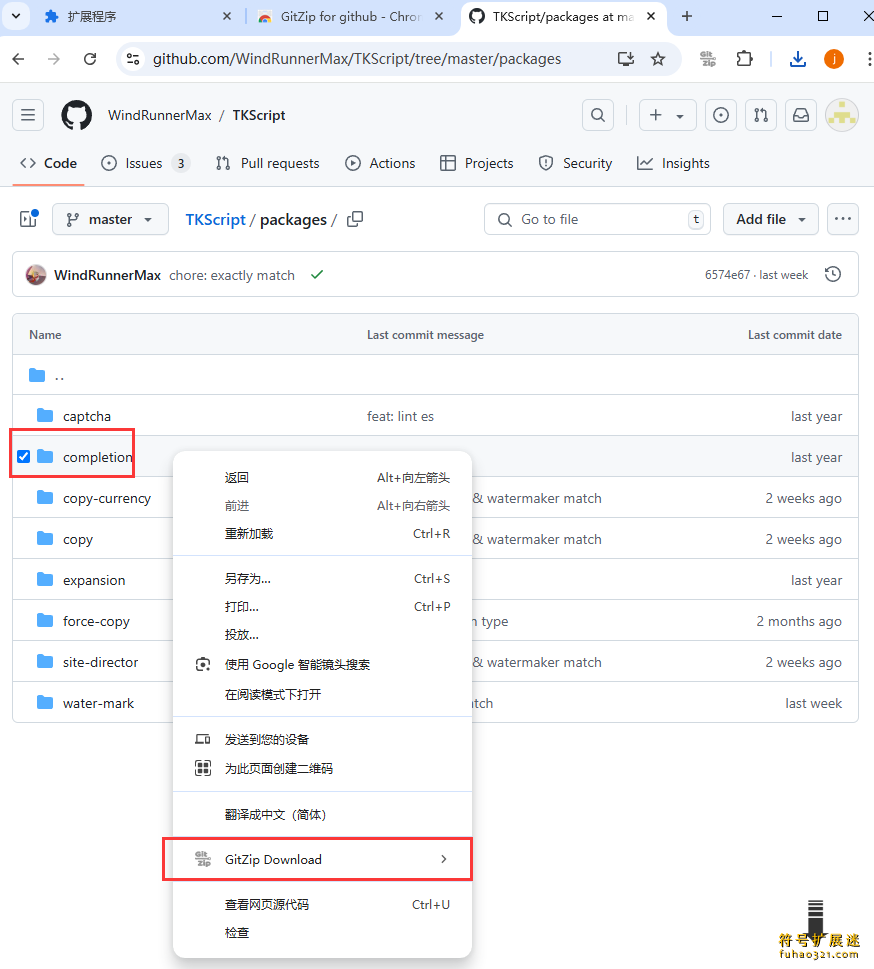Screen dimensions: 874x969
Task: Switch to the Security tab
Action: click(x=575, y=163)
